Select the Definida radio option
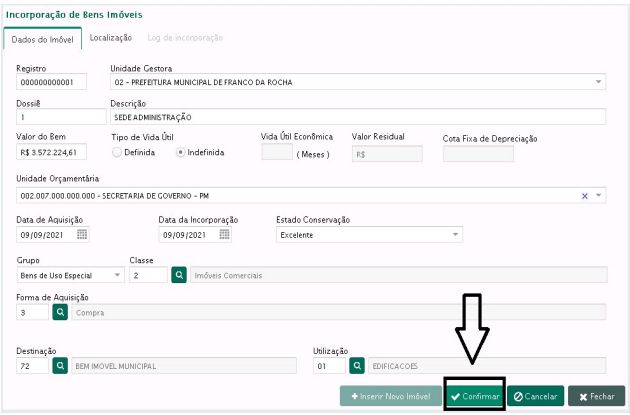630x415 pixels. tap(117, 153)
